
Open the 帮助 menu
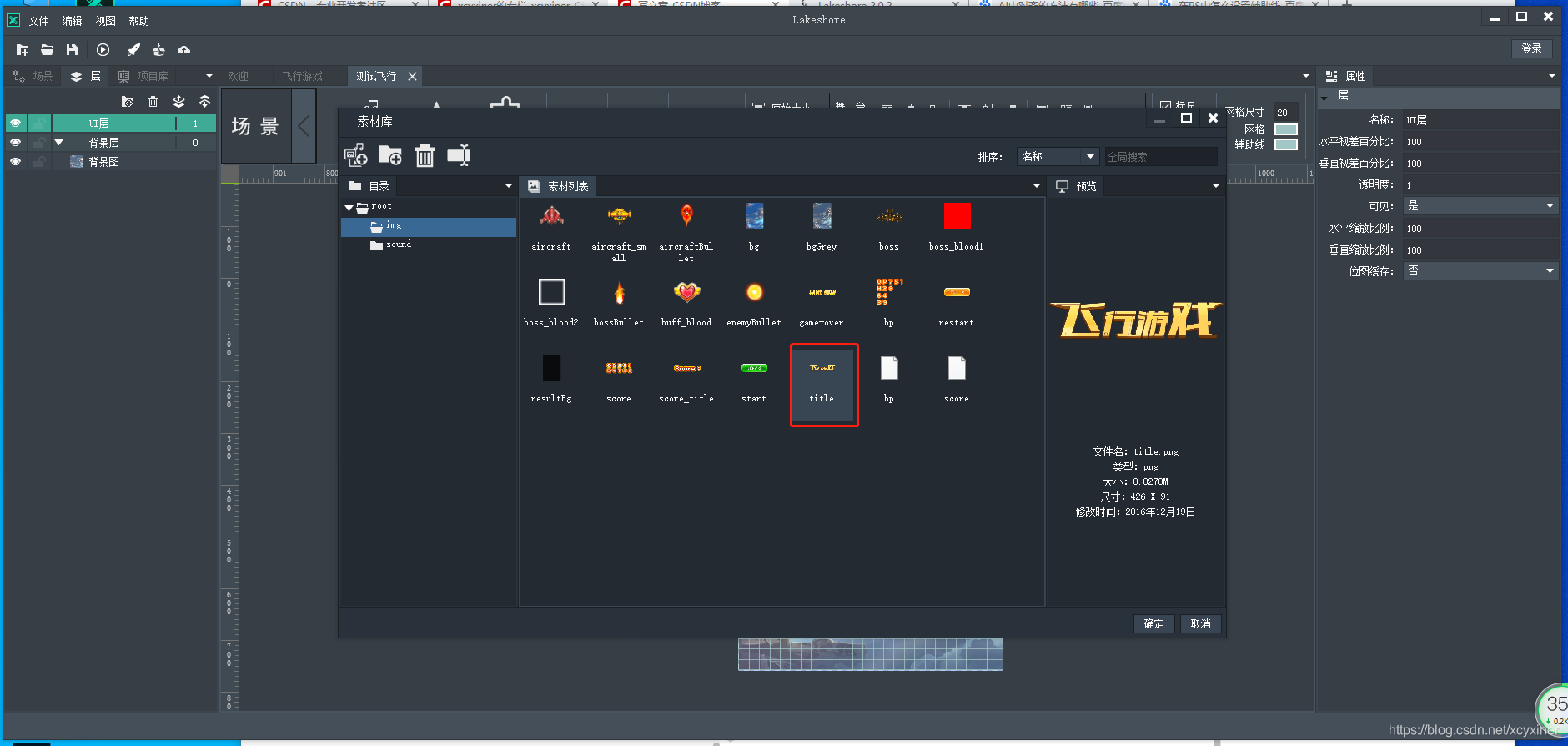click(138, 21)
